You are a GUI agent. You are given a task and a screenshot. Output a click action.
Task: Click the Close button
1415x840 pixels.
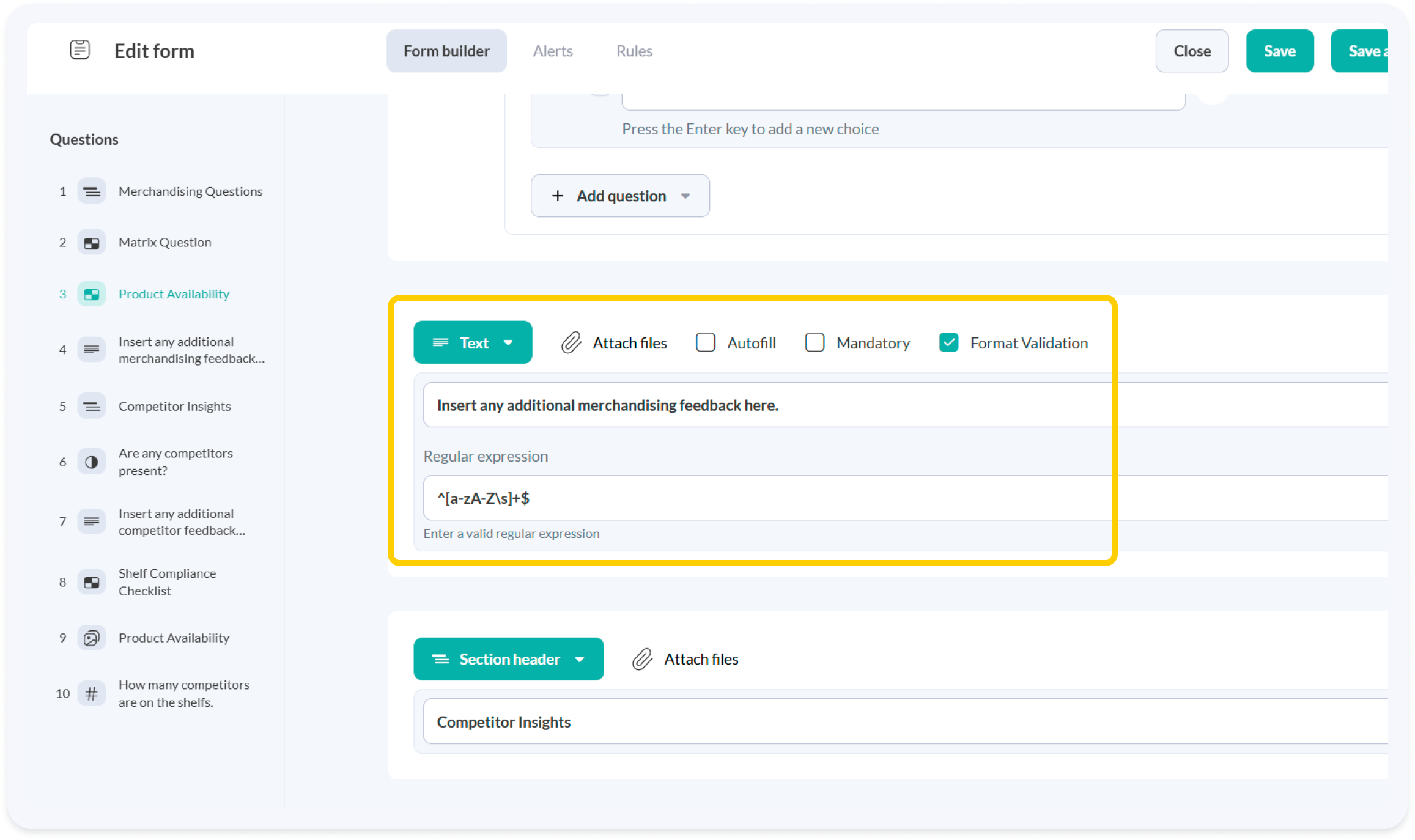pos(1192,51)
